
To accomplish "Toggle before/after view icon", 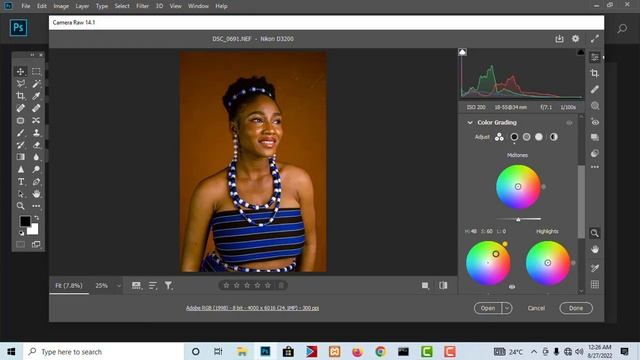I will 443,286.
